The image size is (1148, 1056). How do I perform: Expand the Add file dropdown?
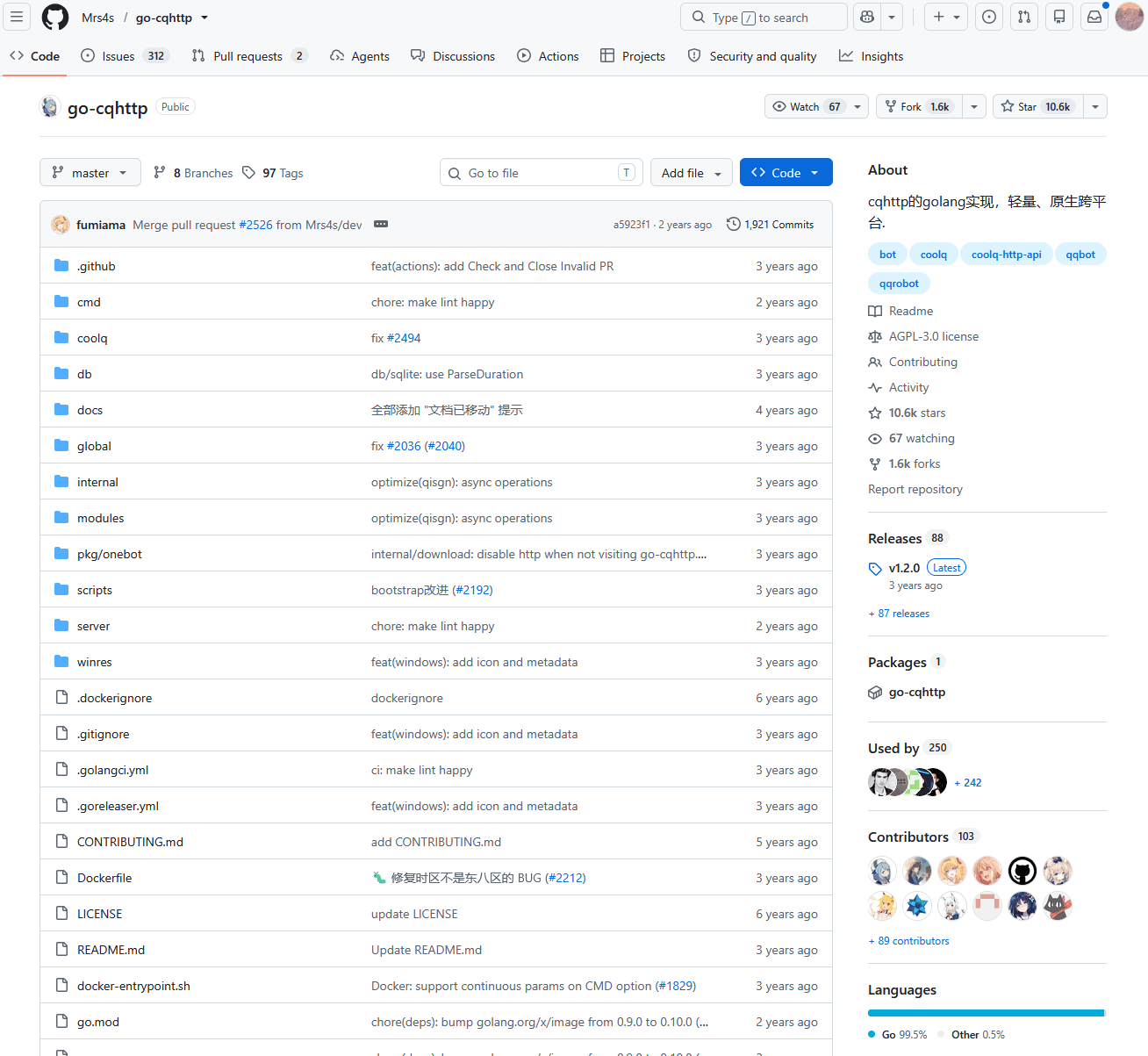(x=692, y=173)
